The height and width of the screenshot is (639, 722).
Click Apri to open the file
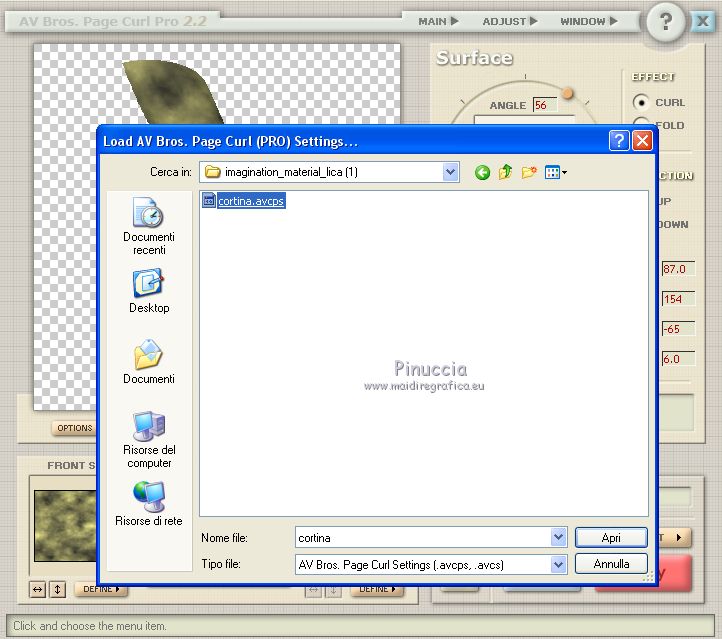tap(611, 537)
